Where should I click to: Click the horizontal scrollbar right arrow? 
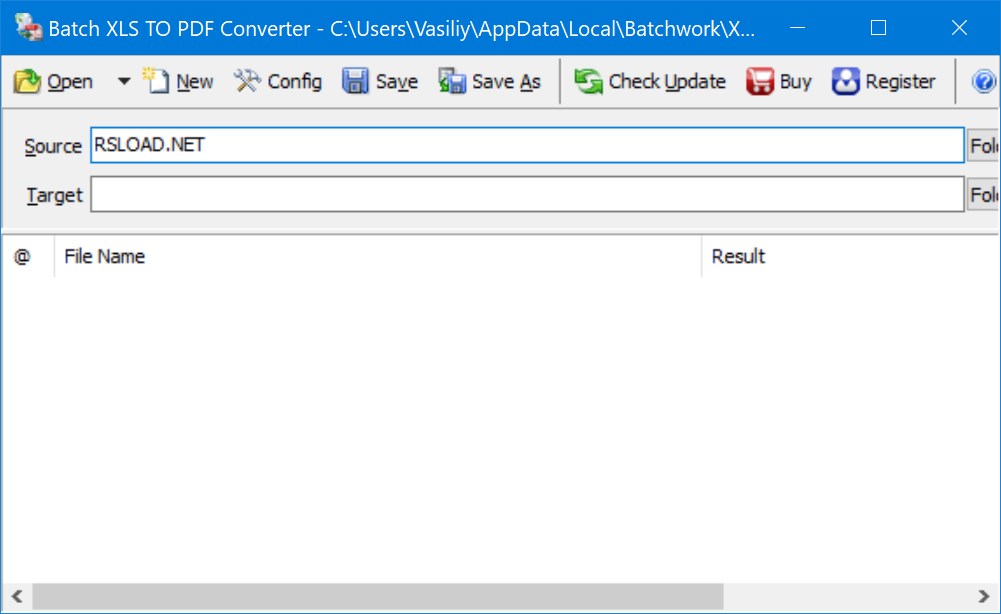[984, 597]
